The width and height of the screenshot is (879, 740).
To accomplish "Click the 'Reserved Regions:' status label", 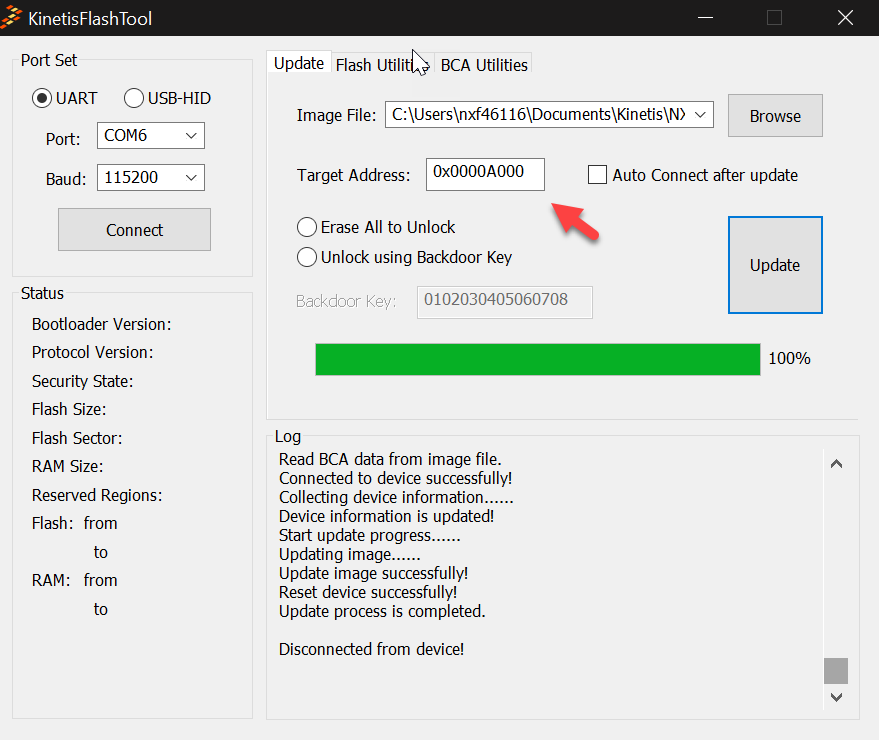I will (97, 495).
